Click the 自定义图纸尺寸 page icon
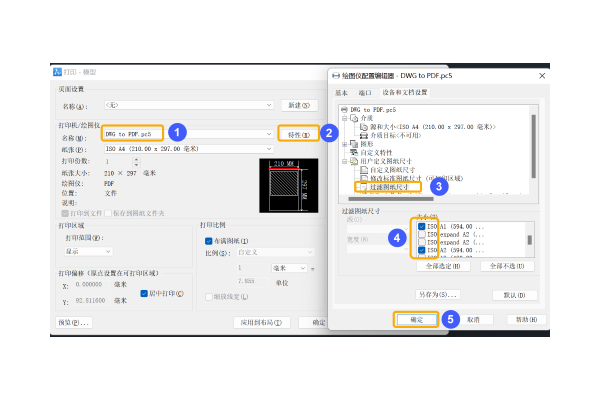The width and height of the screenshot is (600, 400). click(x=364, y=170)
